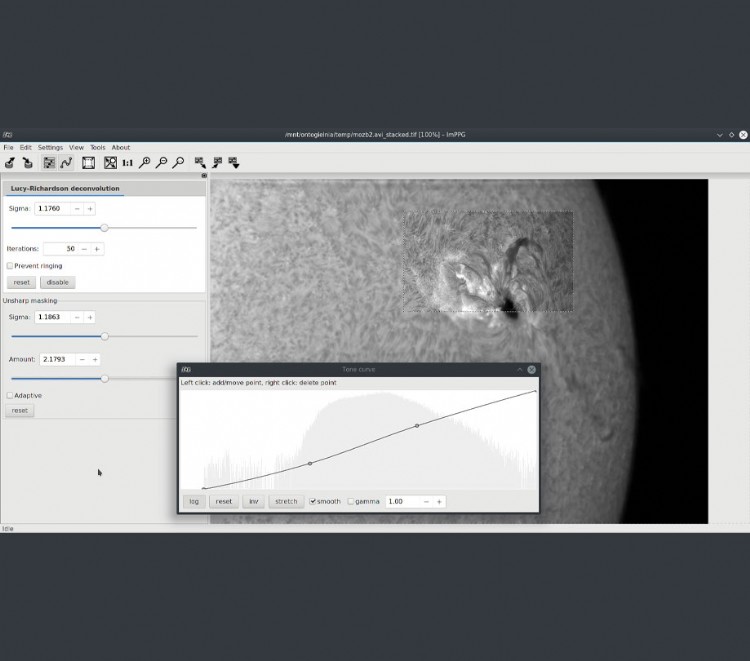Decrease Iterations with minus
750x661 pixels.
[84, 249]
